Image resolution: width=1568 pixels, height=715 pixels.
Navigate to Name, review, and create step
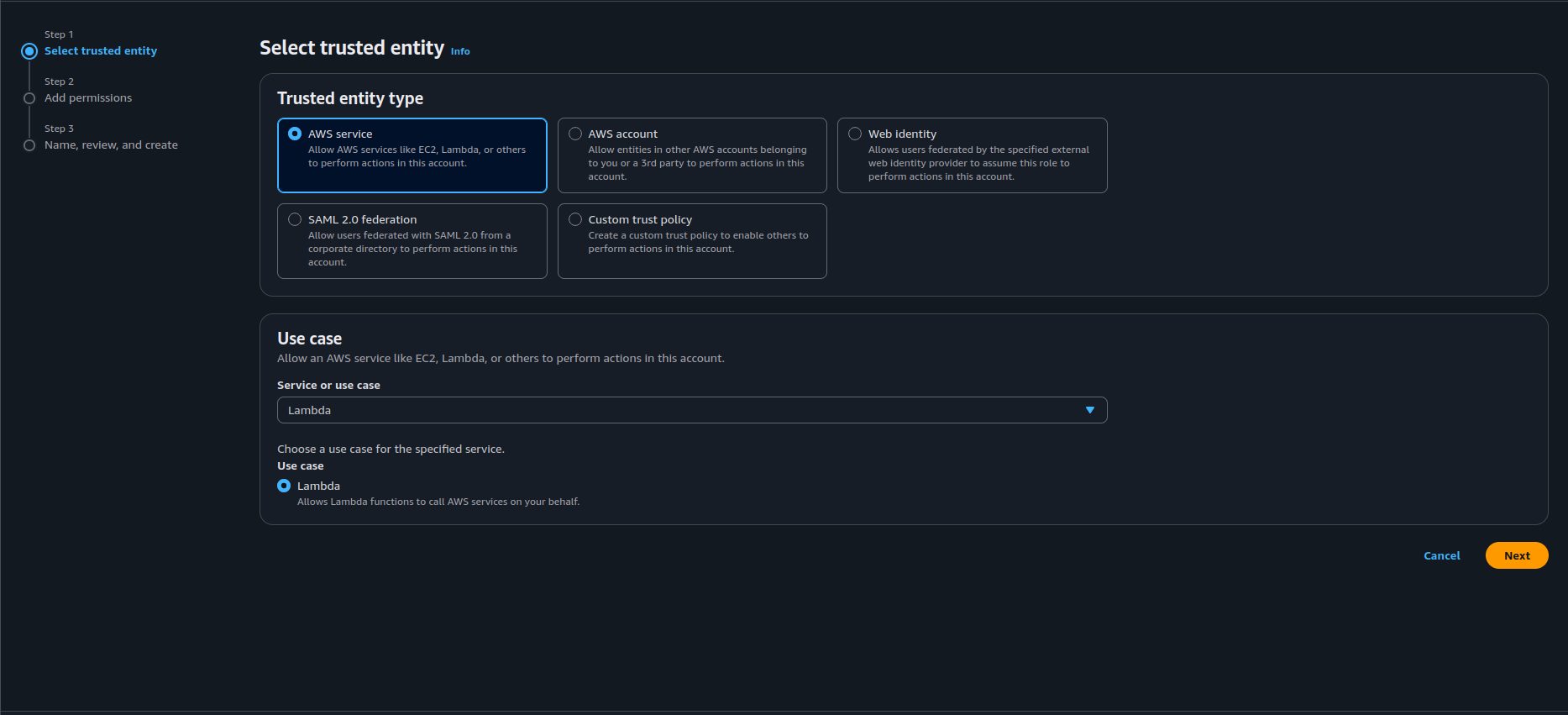[111, 145]
